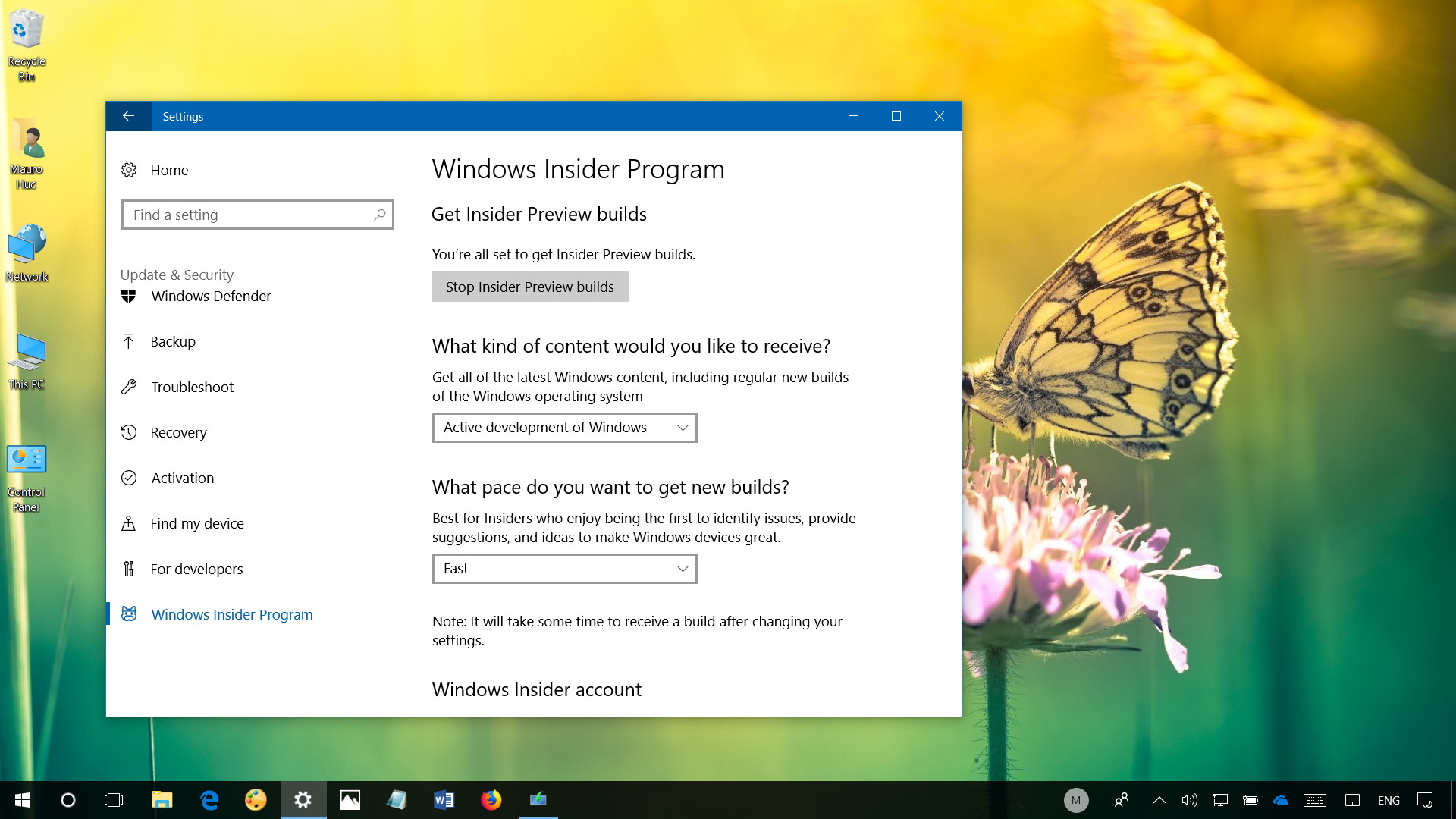The image size is (1456, 819).
Task: Click the Activation checkmark icon
Action: click(x=129, y=478)
